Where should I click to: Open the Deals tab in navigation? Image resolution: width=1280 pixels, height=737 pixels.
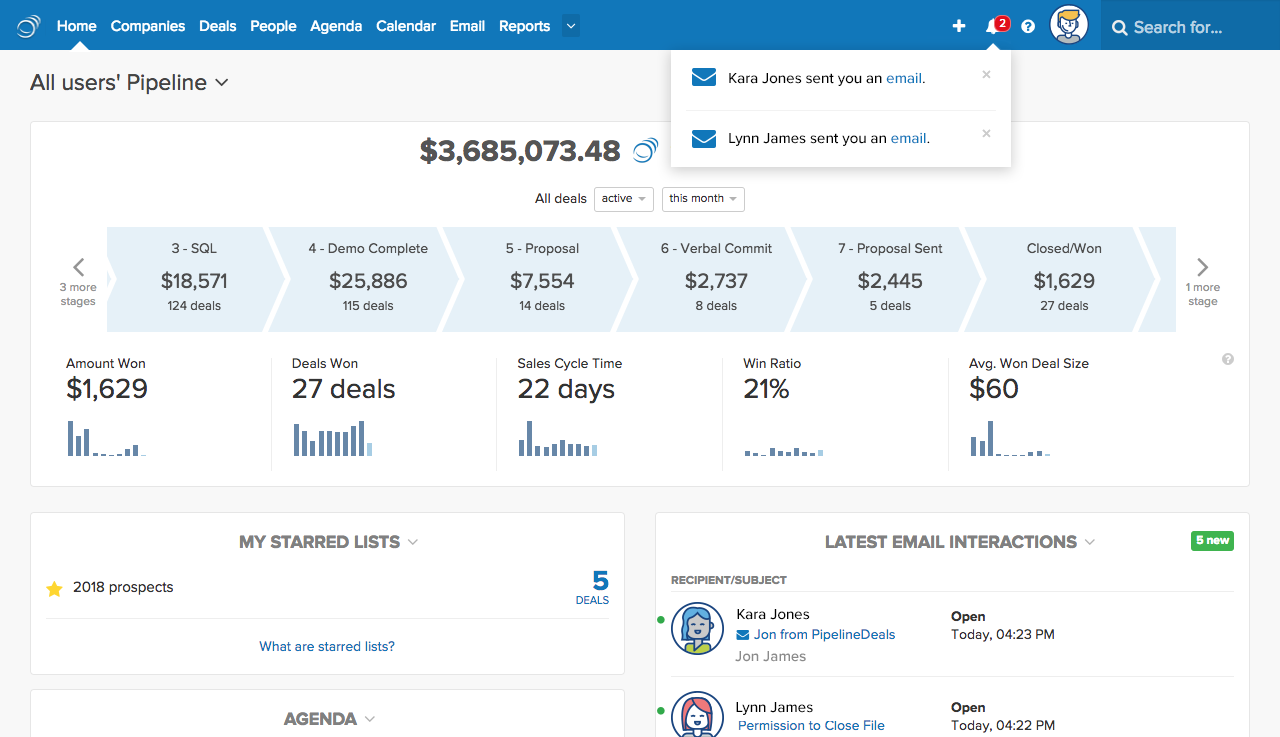(217, 26)
